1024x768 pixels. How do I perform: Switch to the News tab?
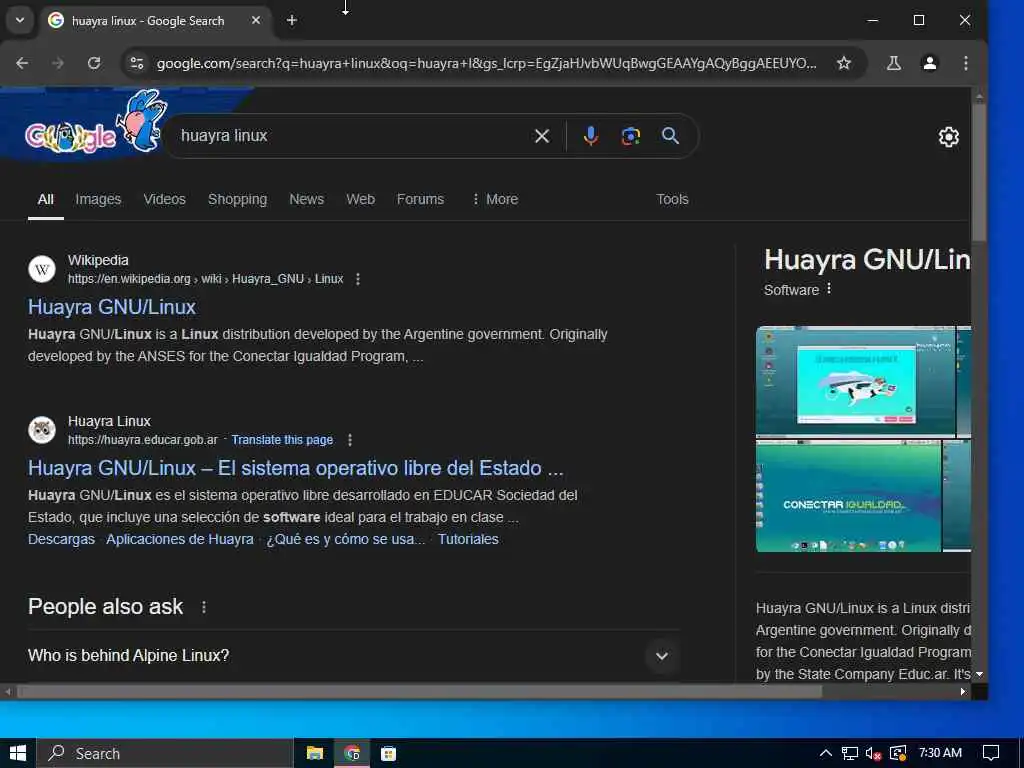click(x=306, y=199)
